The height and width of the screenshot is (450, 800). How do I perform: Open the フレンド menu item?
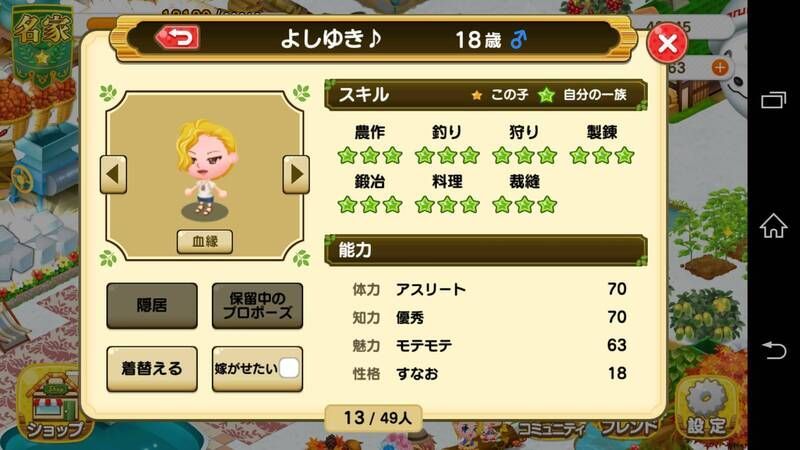(630, 428)
